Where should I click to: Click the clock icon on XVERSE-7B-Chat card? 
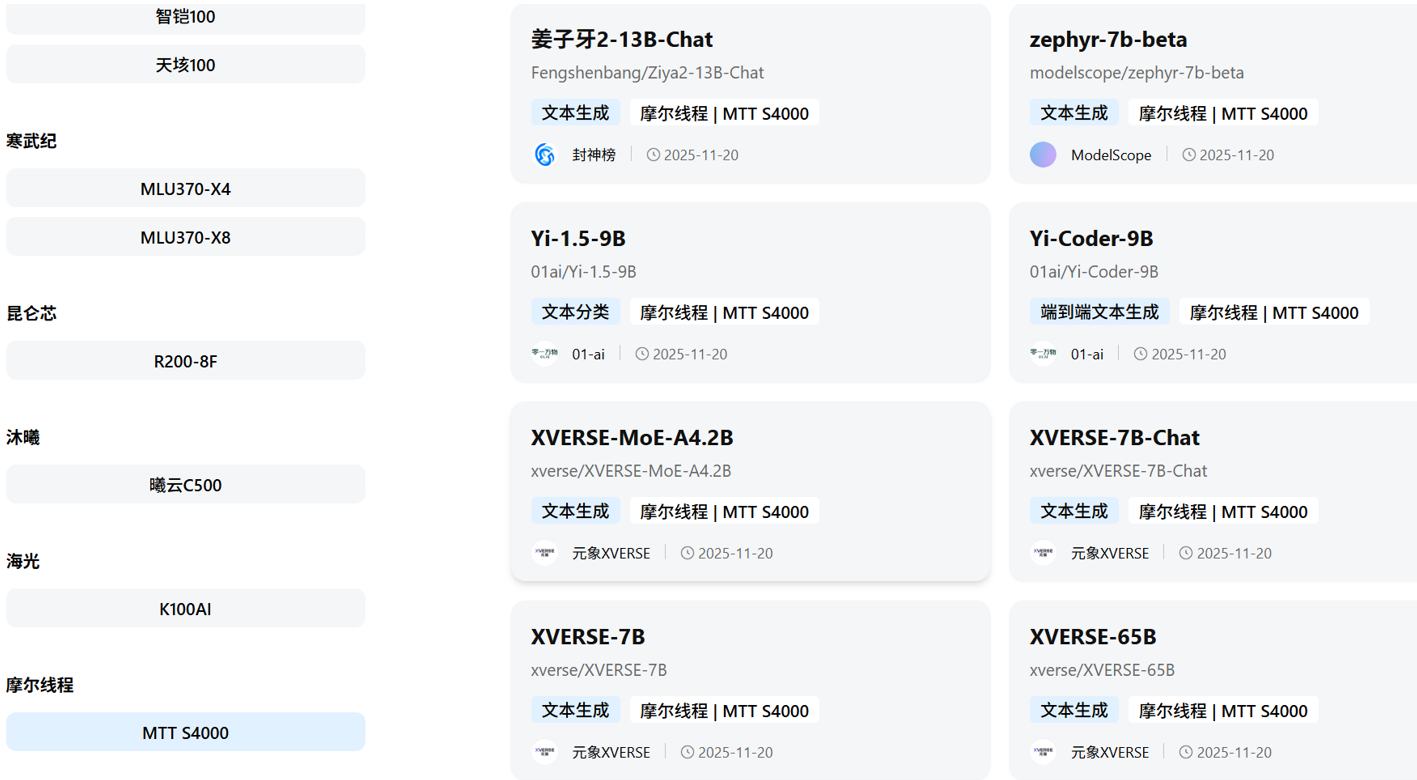click(x=1186, y=553)
